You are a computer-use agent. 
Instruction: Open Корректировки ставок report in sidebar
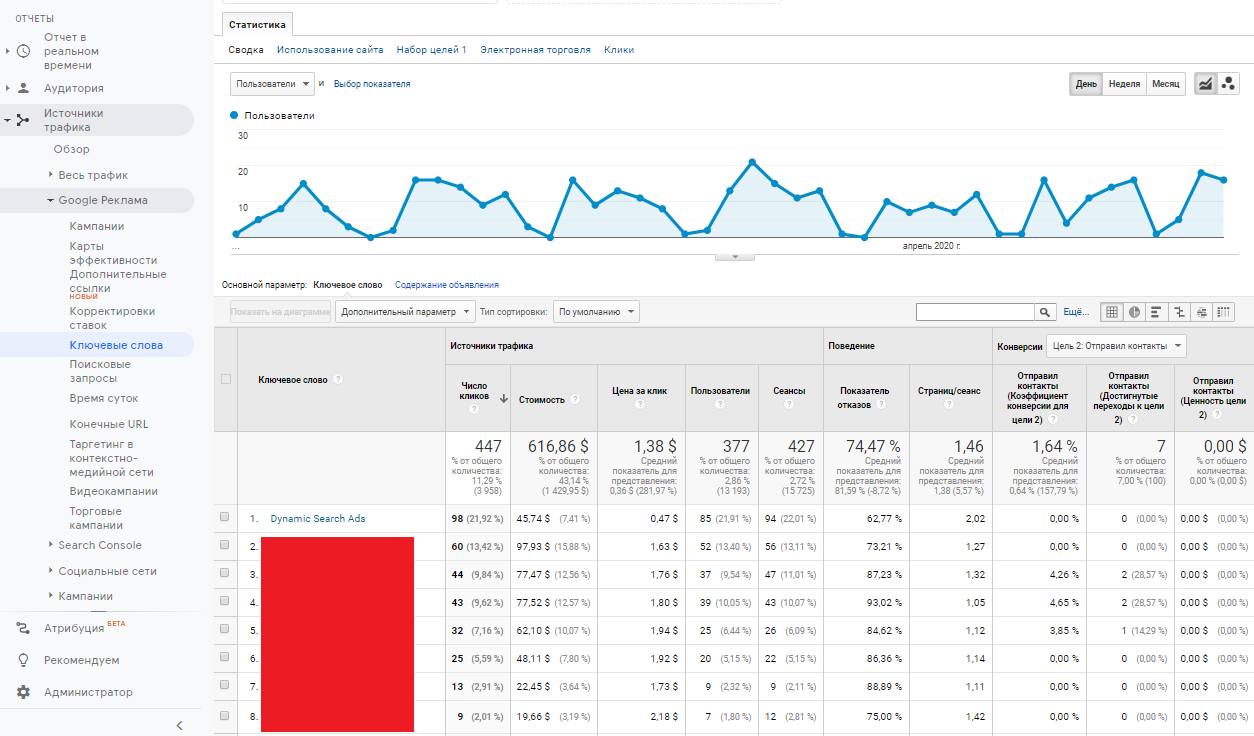pos(112,318)
